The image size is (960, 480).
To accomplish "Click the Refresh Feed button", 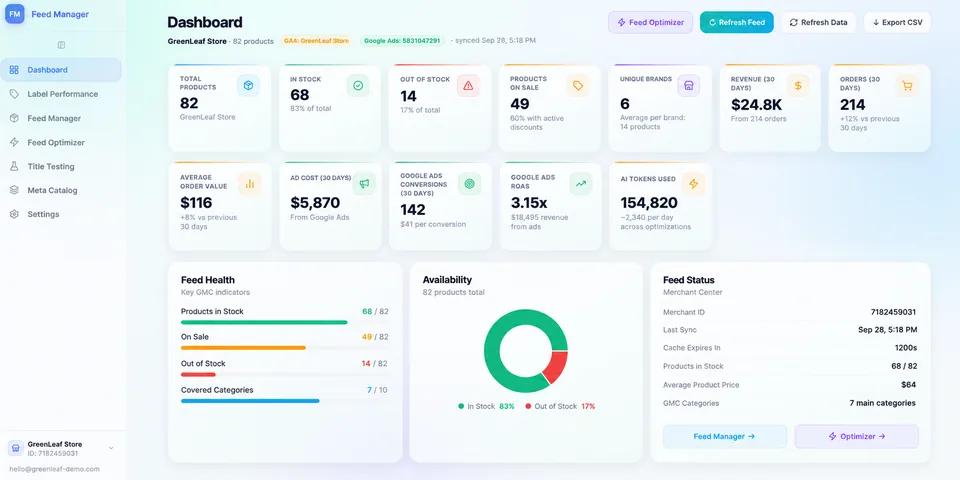I will pos(737,23).
